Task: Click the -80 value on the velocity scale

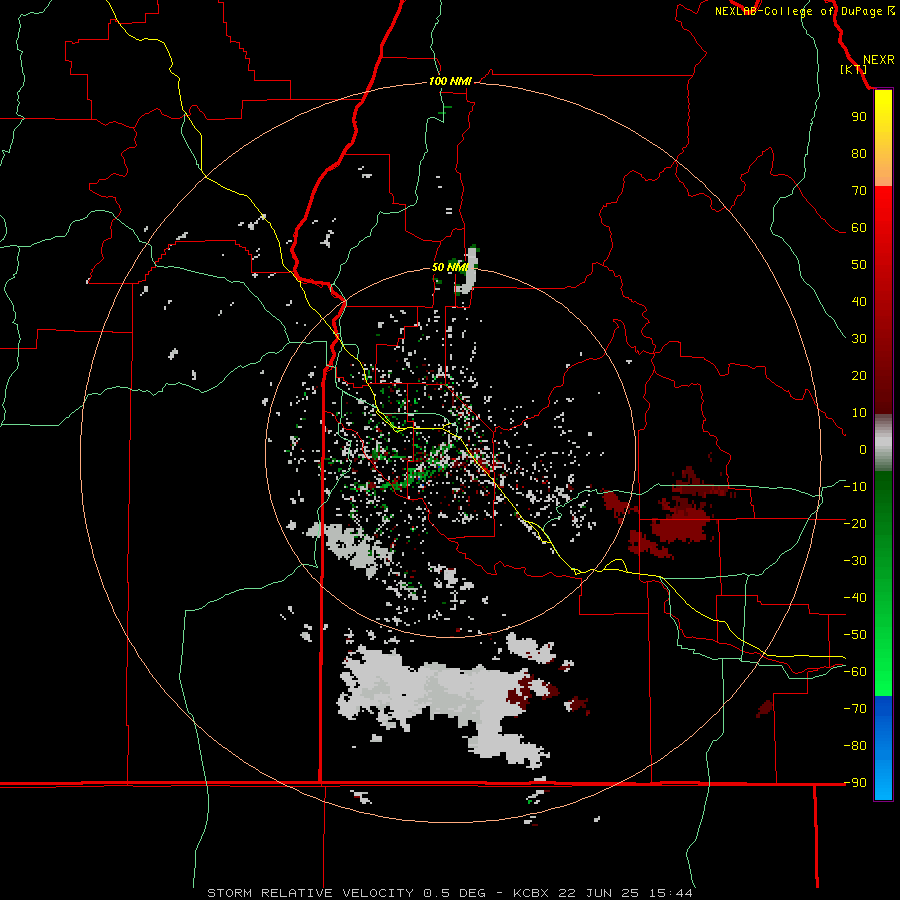Action: (855, 746)
